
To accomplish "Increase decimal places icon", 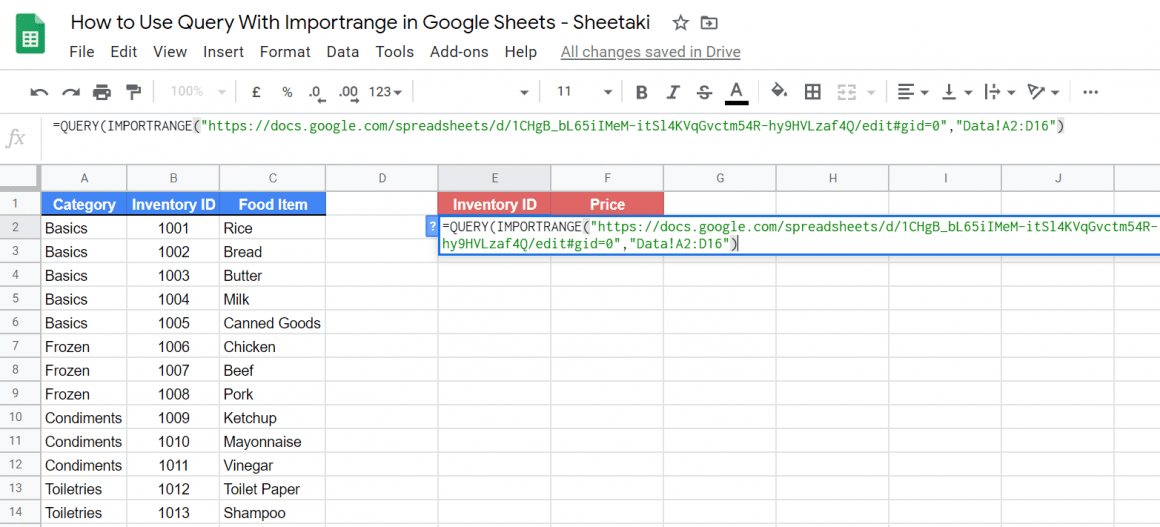I will click(x=348, y=93).
